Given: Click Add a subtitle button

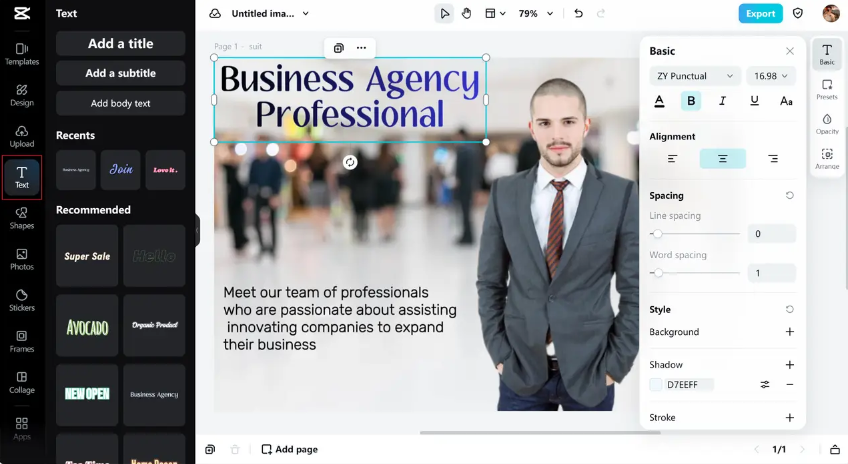Looking at the screenshot, I should 121,73.
